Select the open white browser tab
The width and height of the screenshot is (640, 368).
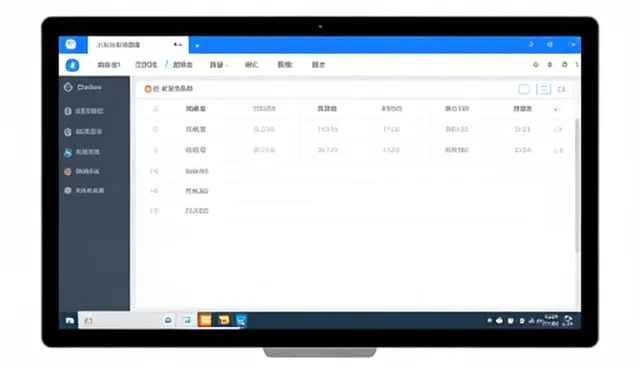tap(138, 45)
